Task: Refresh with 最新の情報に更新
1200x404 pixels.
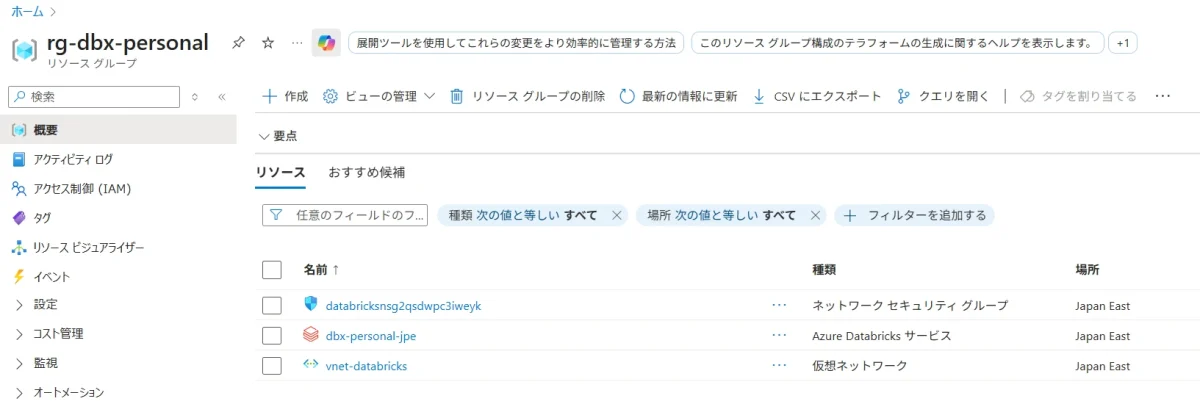Action: tap(679, 96)
